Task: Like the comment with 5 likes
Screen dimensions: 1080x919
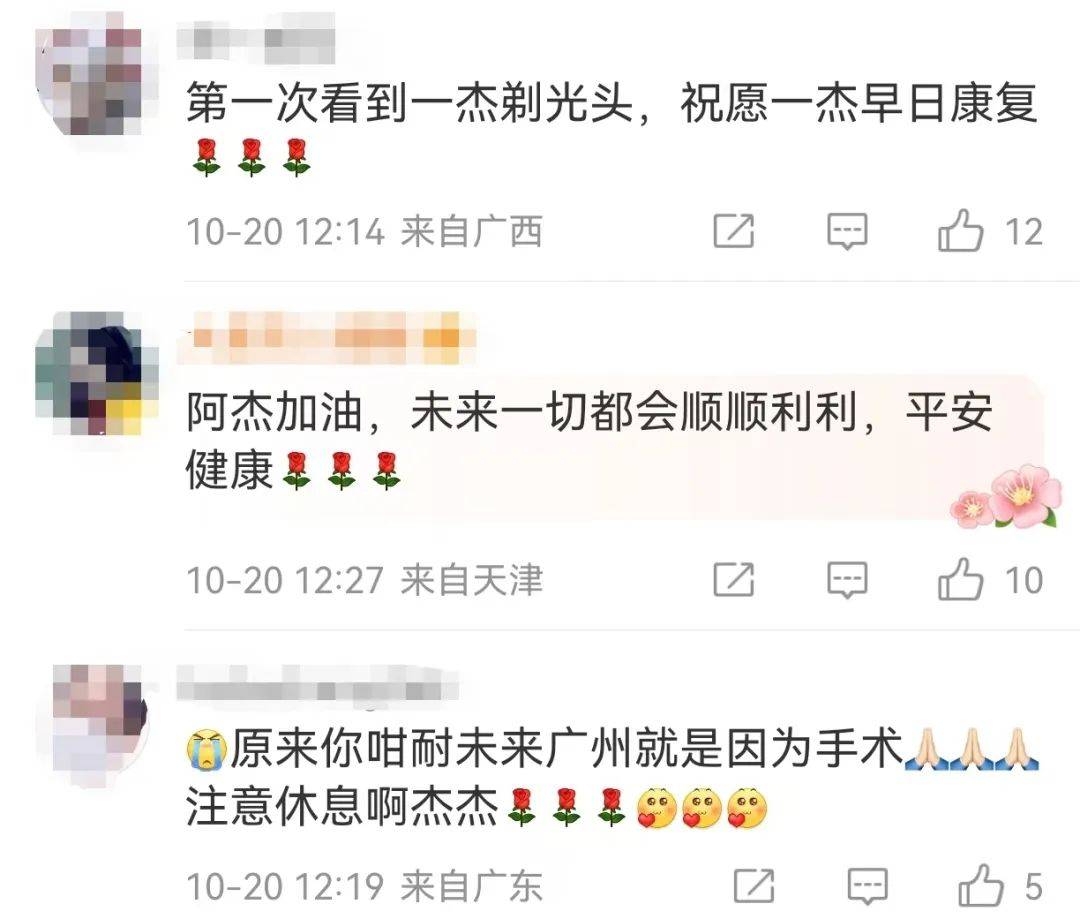Action: click(x=980, y=885)
